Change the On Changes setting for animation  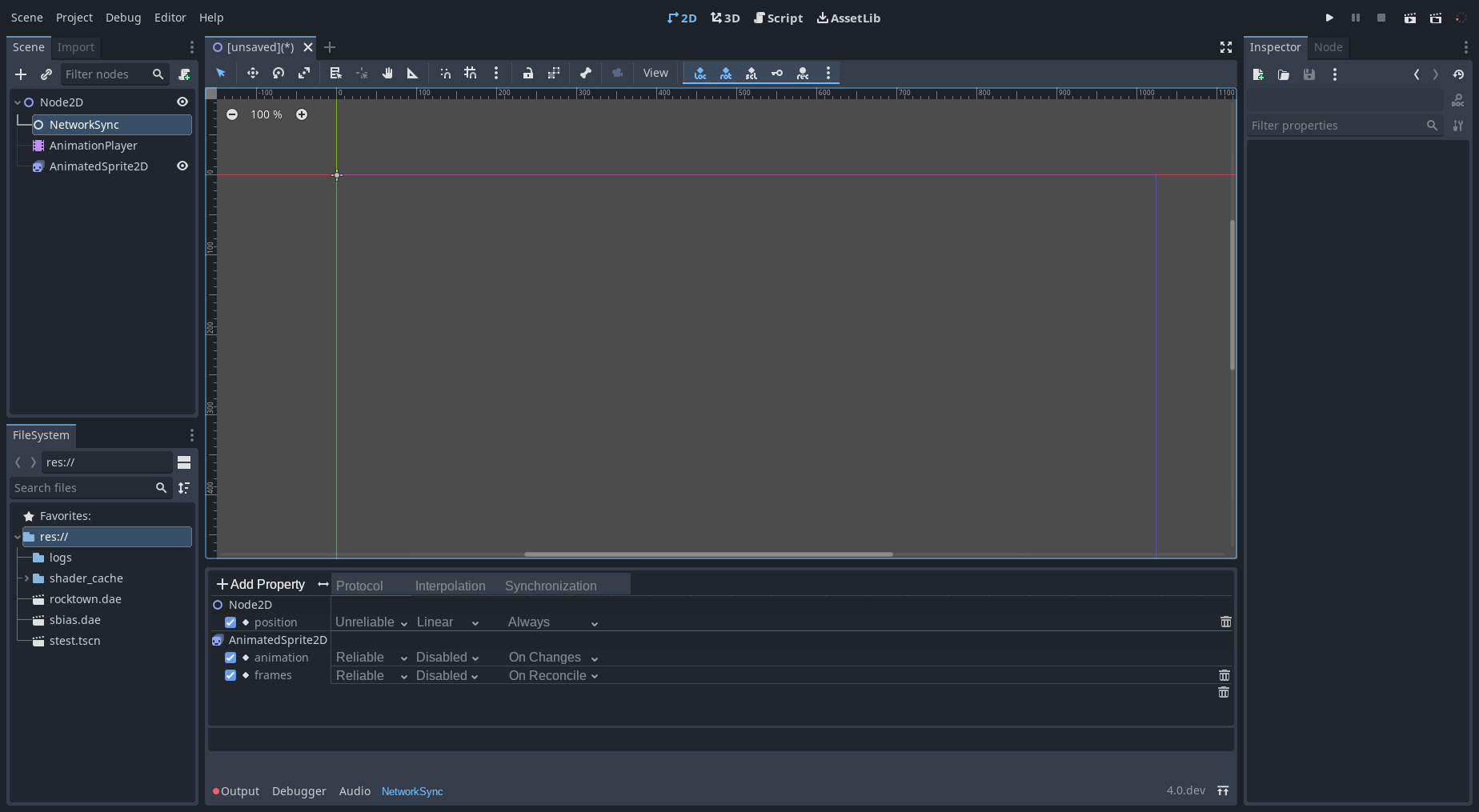[x=552, y=657]
